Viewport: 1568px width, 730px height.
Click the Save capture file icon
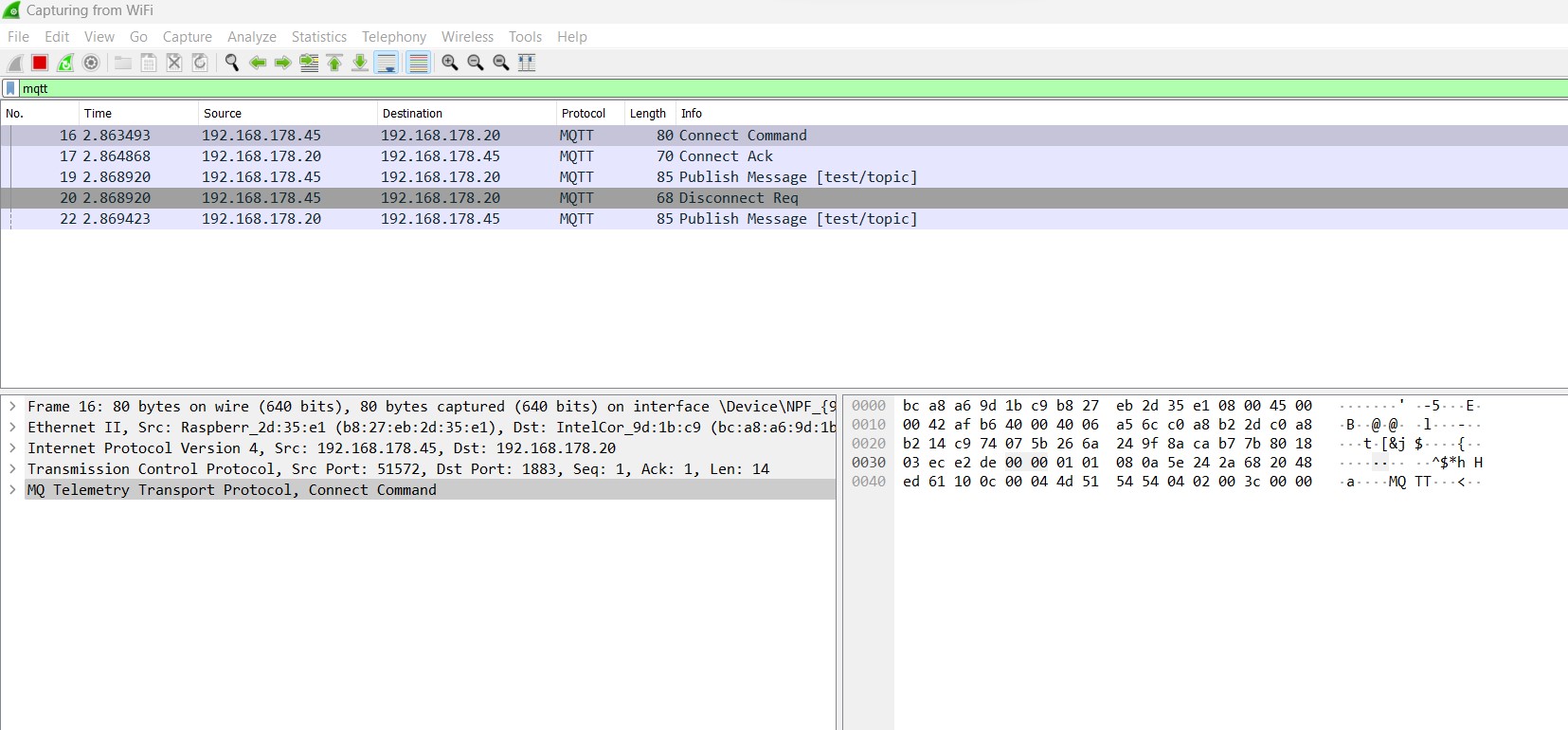pyautogui.click(x=149, y=63)
